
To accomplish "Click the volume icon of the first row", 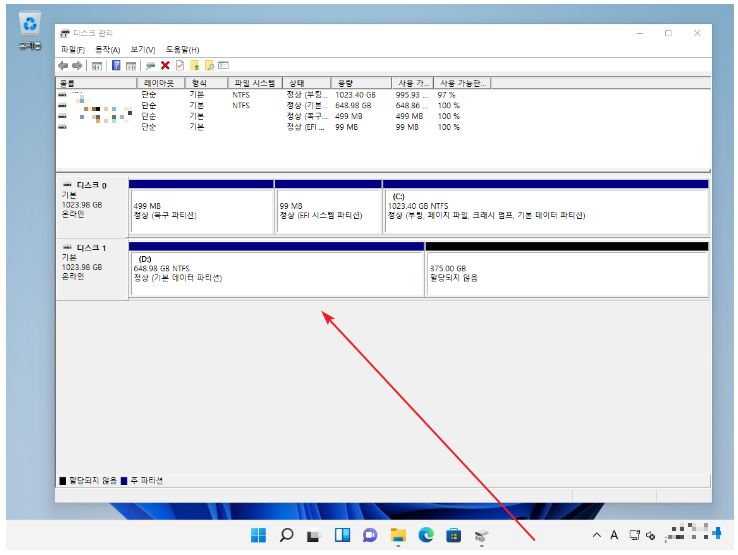I will 62,95.
